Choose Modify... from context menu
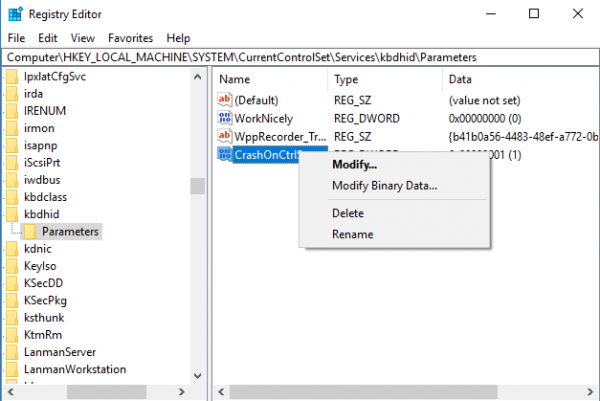The image size is (600, 401). click(354, 165)
